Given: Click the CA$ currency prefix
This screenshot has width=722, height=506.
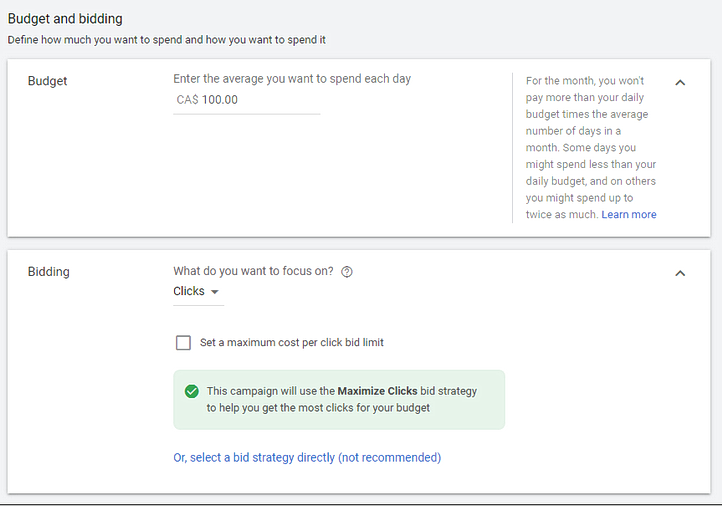Looking at the screenshot, I should click(186, 100).
